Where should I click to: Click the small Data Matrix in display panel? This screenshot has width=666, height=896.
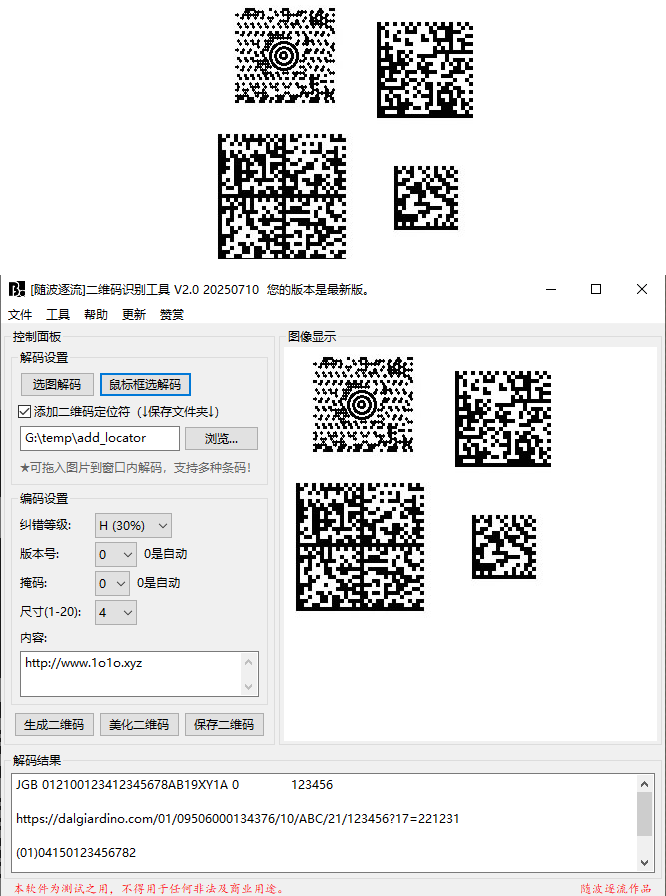[504, 547]
